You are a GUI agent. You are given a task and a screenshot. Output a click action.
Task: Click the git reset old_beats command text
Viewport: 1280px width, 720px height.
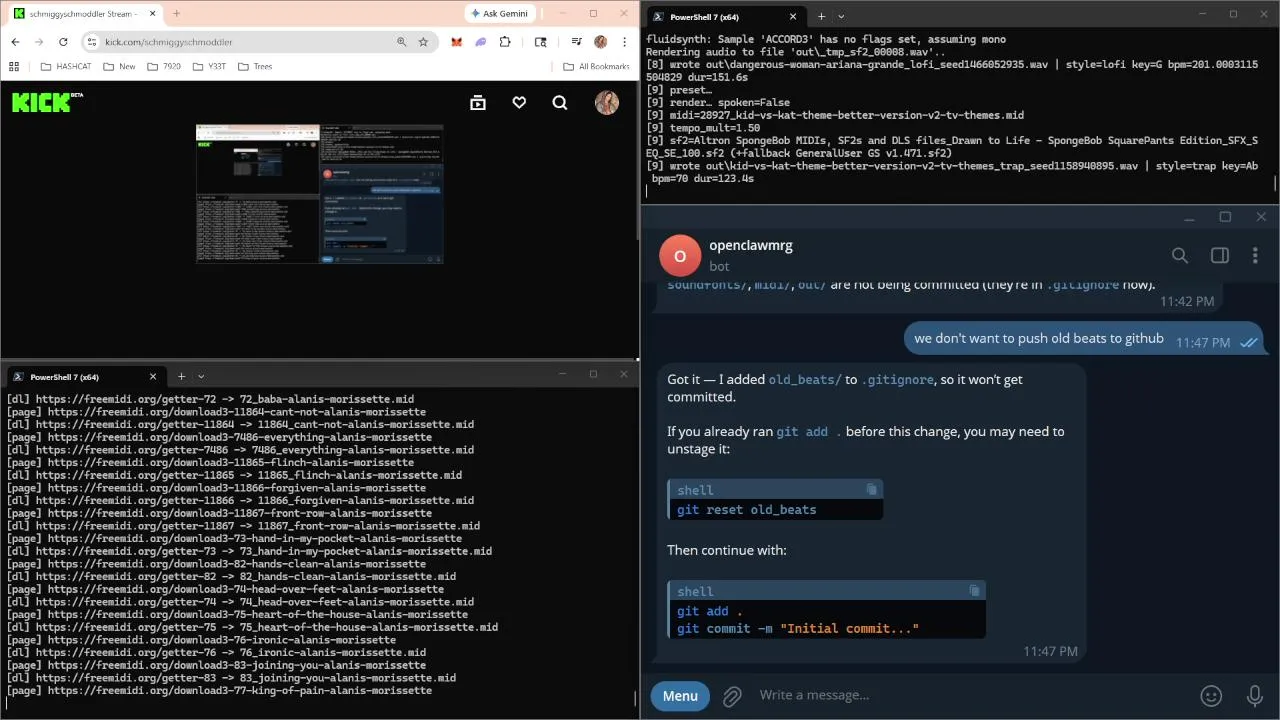tap(746, 509)
